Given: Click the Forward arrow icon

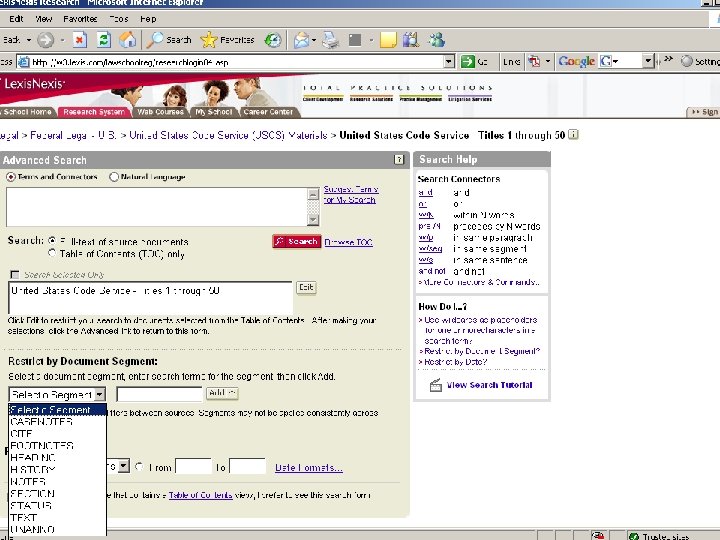Looking at the screenshot, I should pos(45,40).
